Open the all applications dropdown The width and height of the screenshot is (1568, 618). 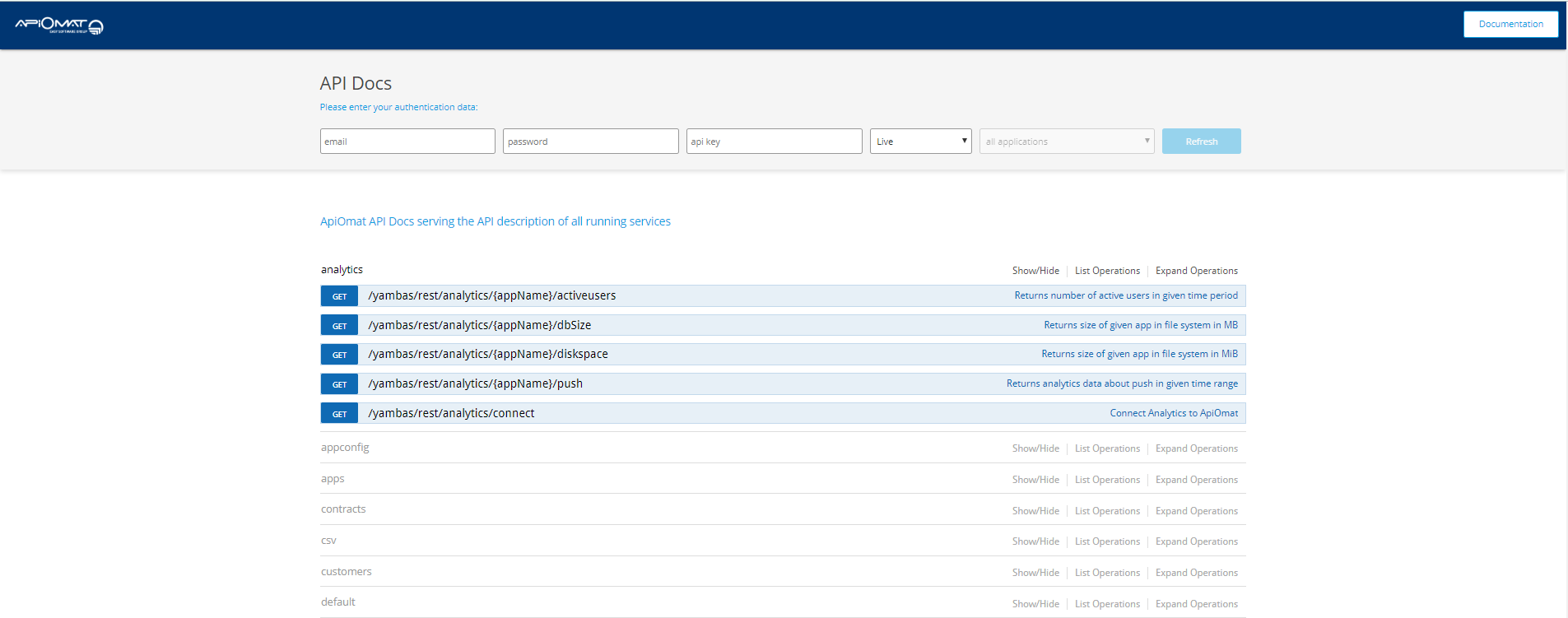(x=1067, y=142)
